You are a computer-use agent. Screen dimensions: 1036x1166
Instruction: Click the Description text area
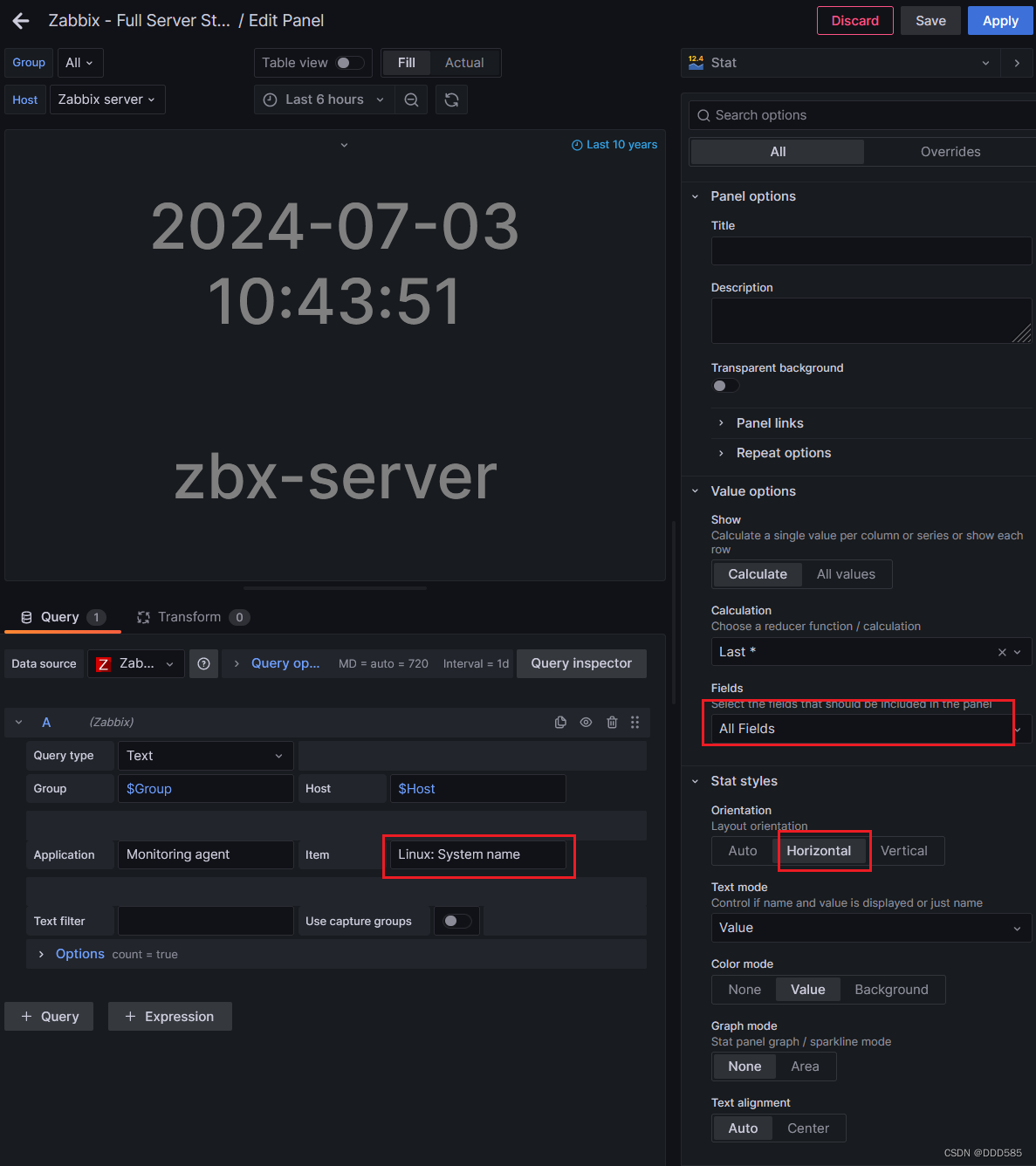871,321
